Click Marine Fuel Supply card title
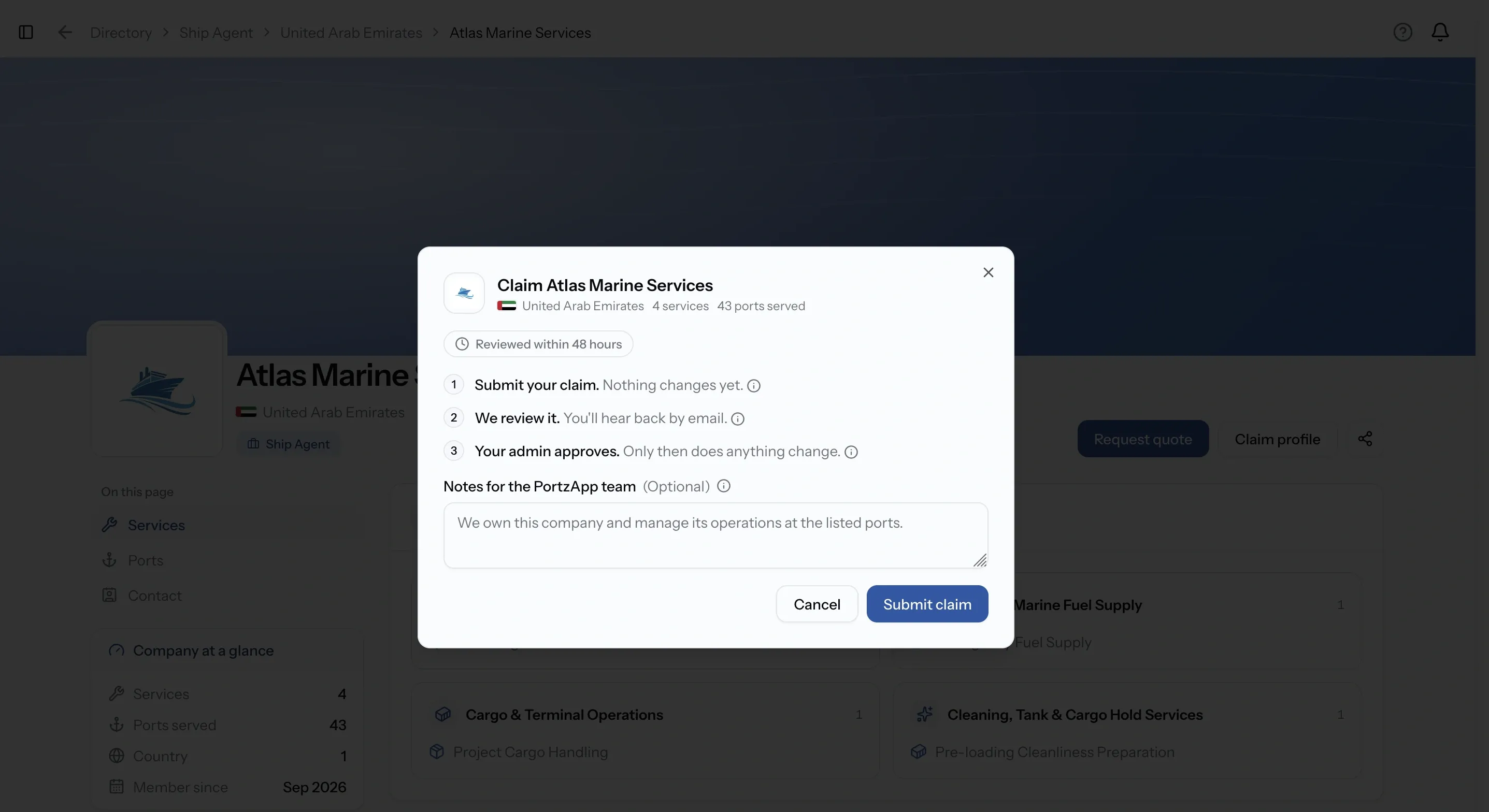This screenshot has width=1489, height=812. [x=1079, y=604]
